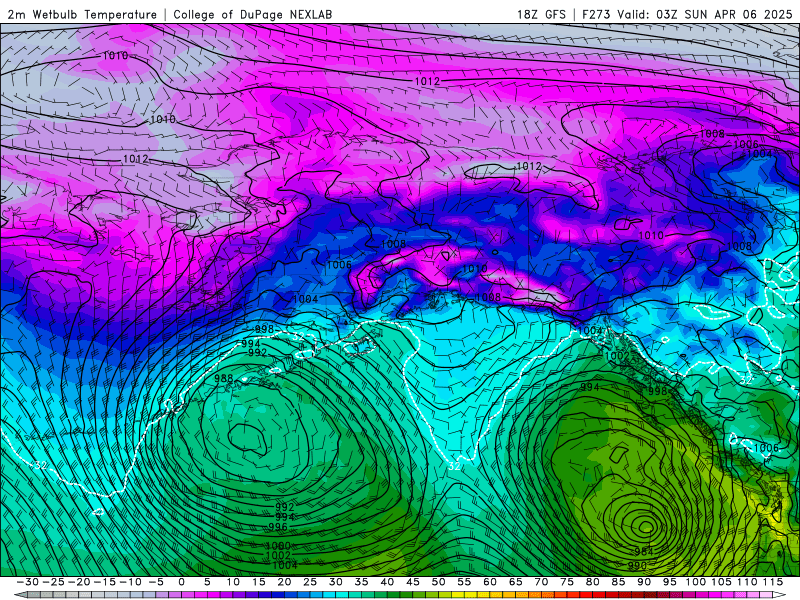Click the -15 value on the color scale
The image size is (800, 600).
tap(105, 582)
